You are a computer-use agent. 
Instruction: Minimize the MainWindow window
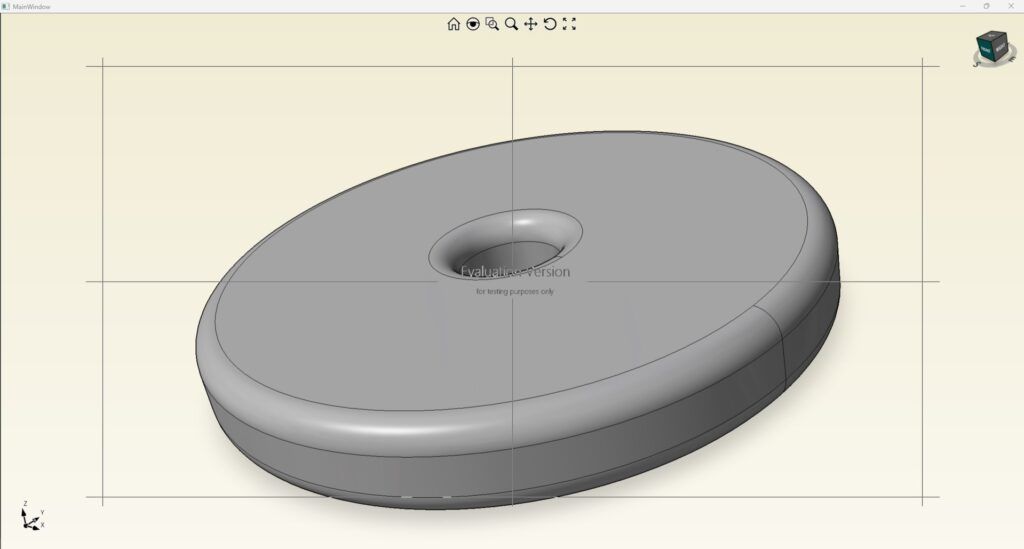pos(963,6)
